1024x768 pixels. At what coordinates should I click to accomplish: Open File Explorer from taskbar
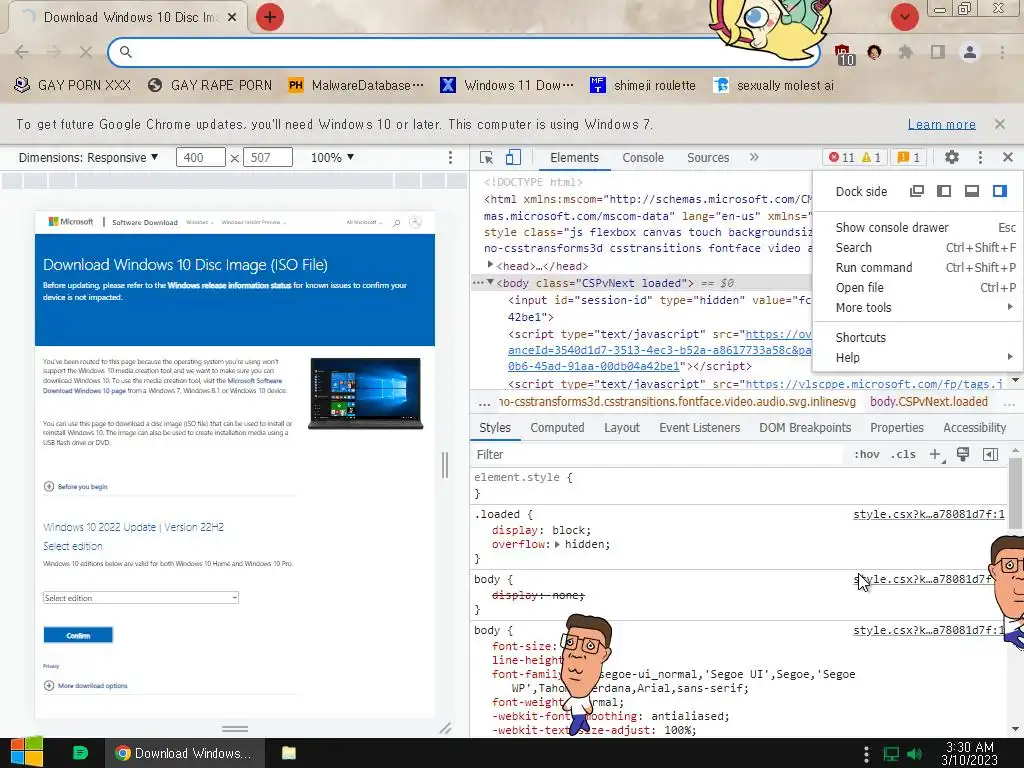(289, 753)
